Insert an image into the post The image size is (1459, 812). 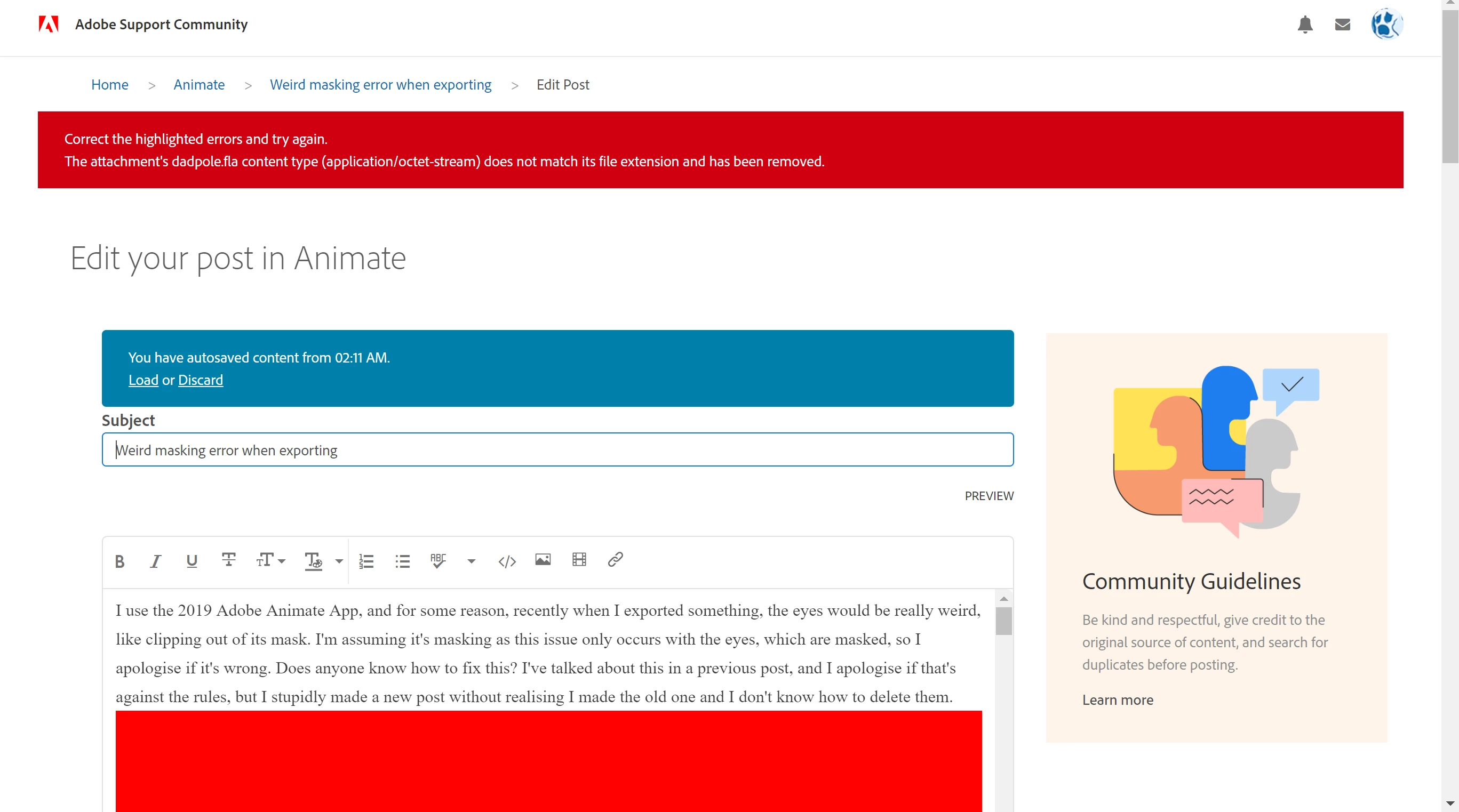(x=543, y=559)
